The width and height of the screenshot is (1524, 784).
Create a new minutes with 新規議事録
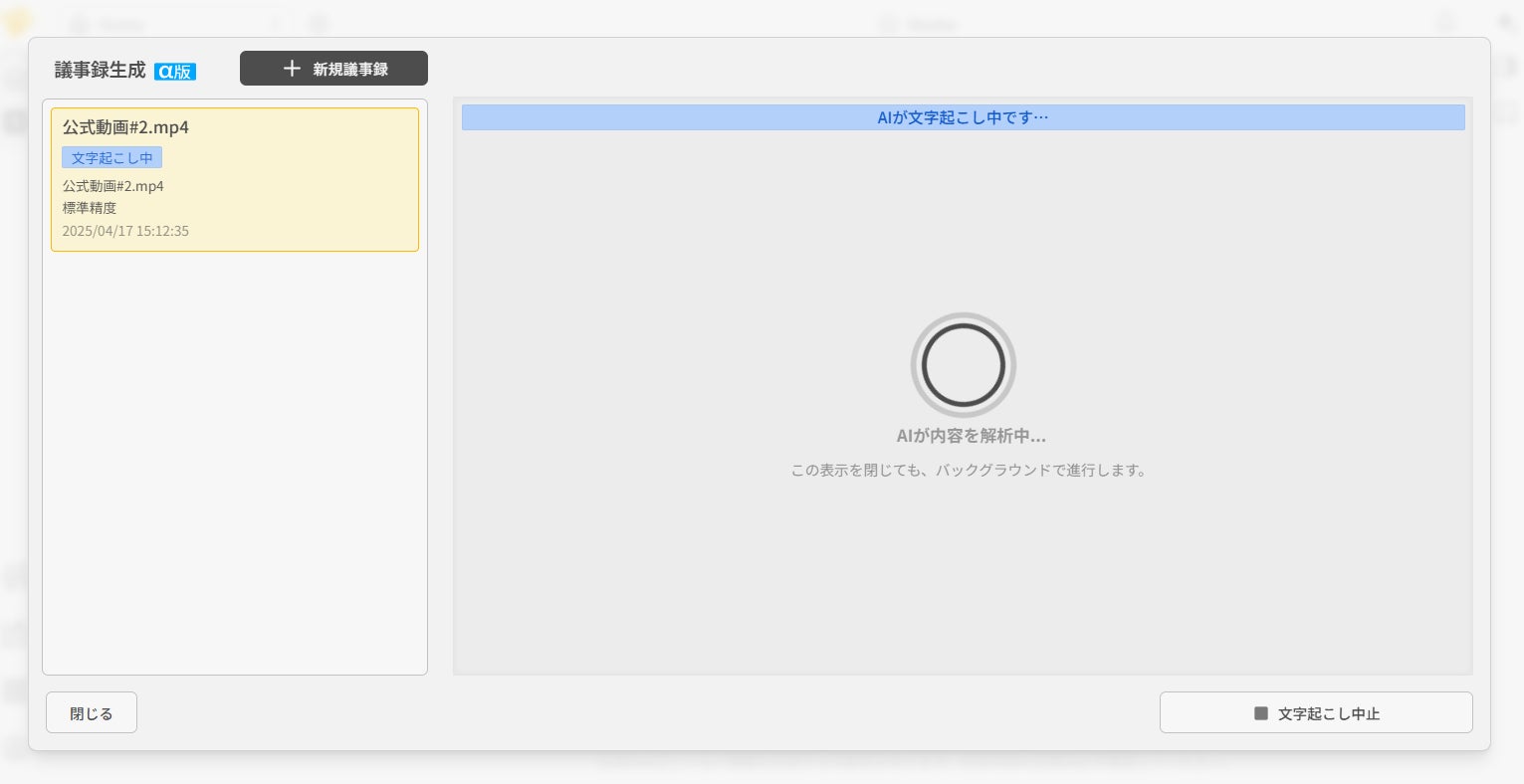coord(333,69)
